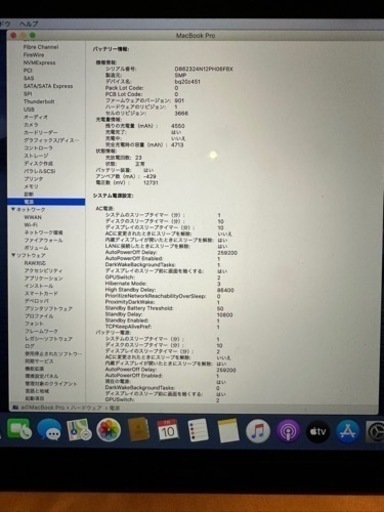Select ネットワーク環境 in sidebar
This screenshot has height=512, width=384.
click(43, 232)
